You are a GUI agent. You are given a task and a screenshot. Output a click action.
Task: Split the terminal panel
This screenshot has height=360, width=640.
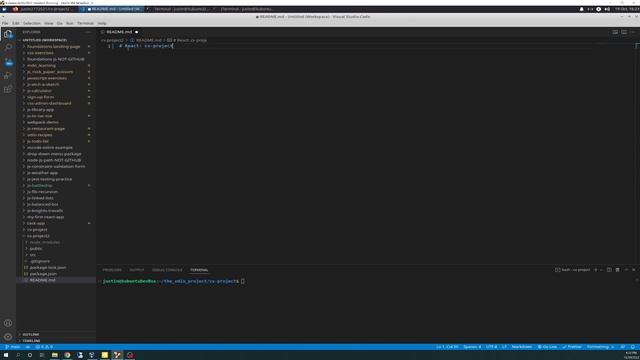pos(609,270)
